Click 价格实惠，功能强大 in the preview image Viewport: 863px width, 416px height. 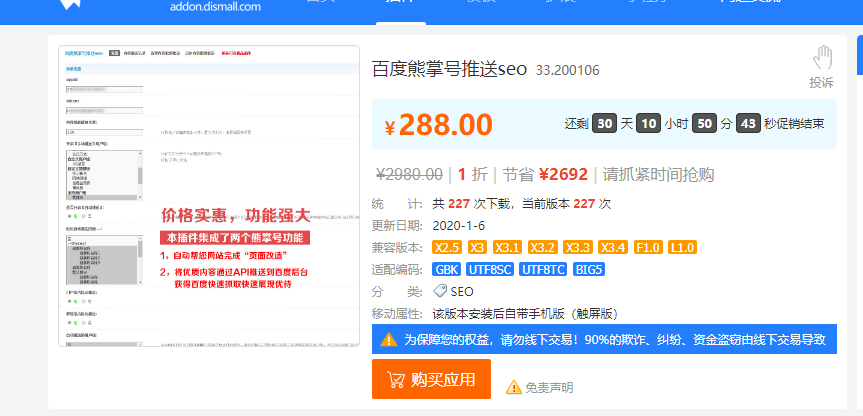point(236,215)
